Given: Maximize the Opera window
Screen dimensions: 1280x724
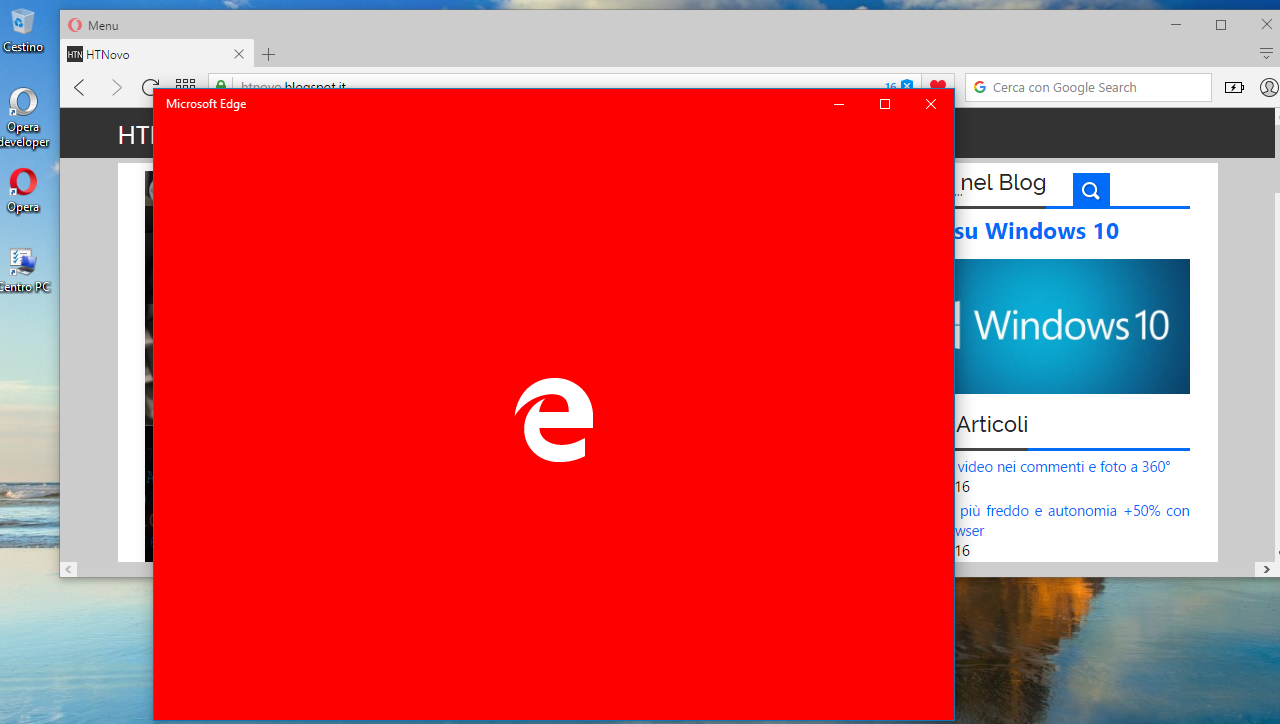Looking at the screenshot, I should 1221,25.
